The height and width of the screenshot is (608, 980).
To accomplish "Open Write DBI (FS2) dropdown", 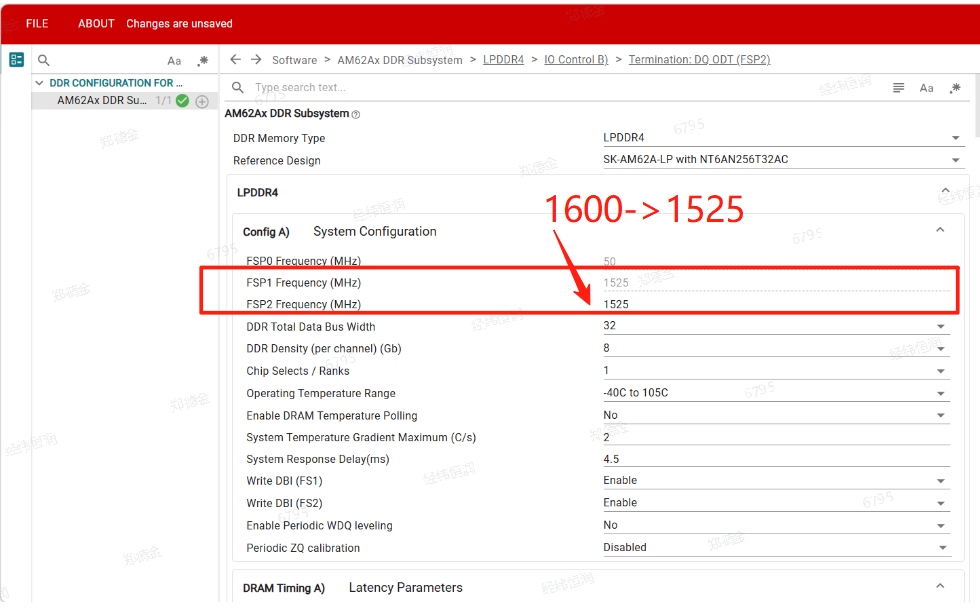I will [x=776, y=502].
